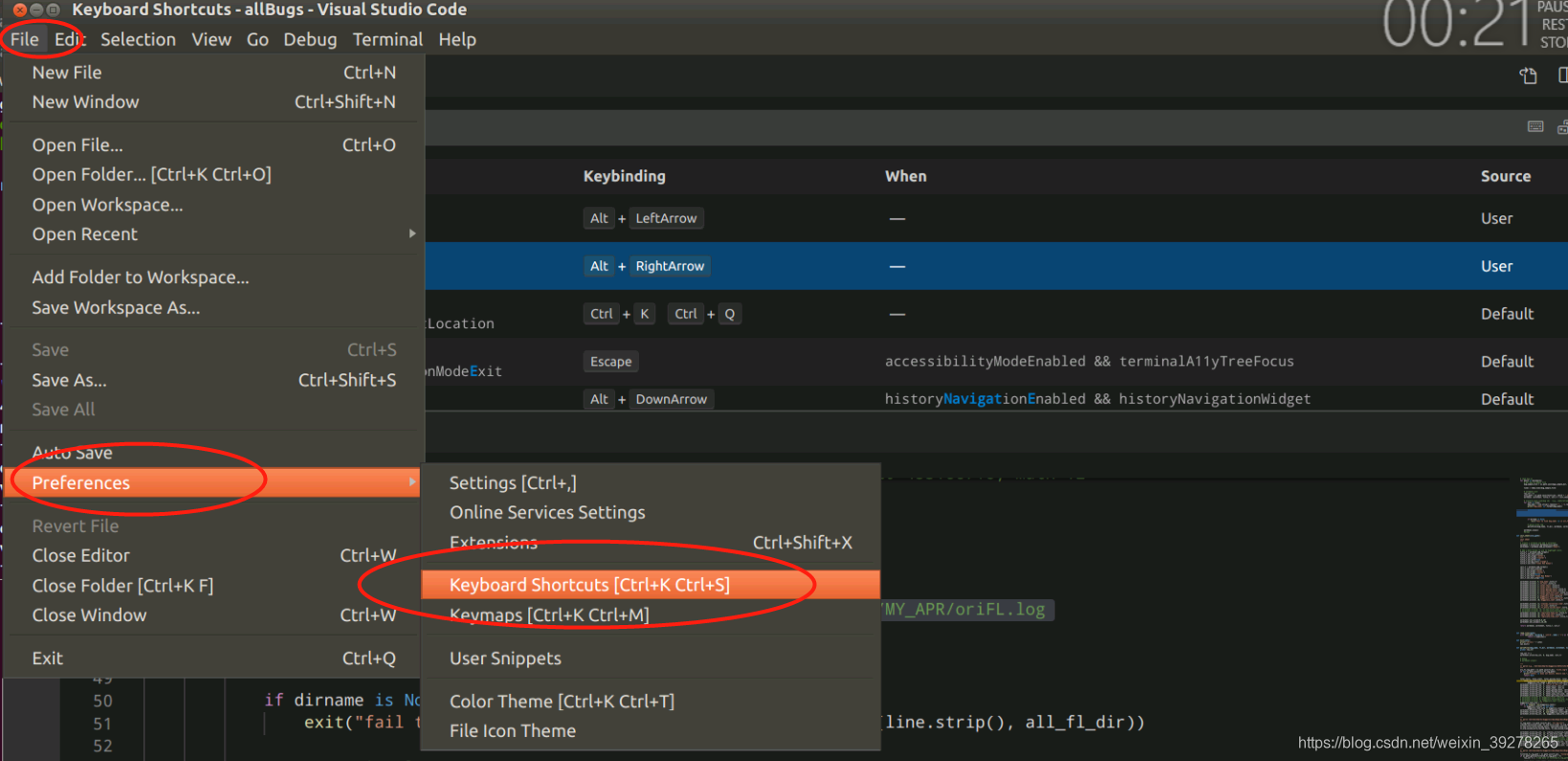Screen dimensions: 1568x761
Task: Choose New File from File menu
Action: pos(214,73)
